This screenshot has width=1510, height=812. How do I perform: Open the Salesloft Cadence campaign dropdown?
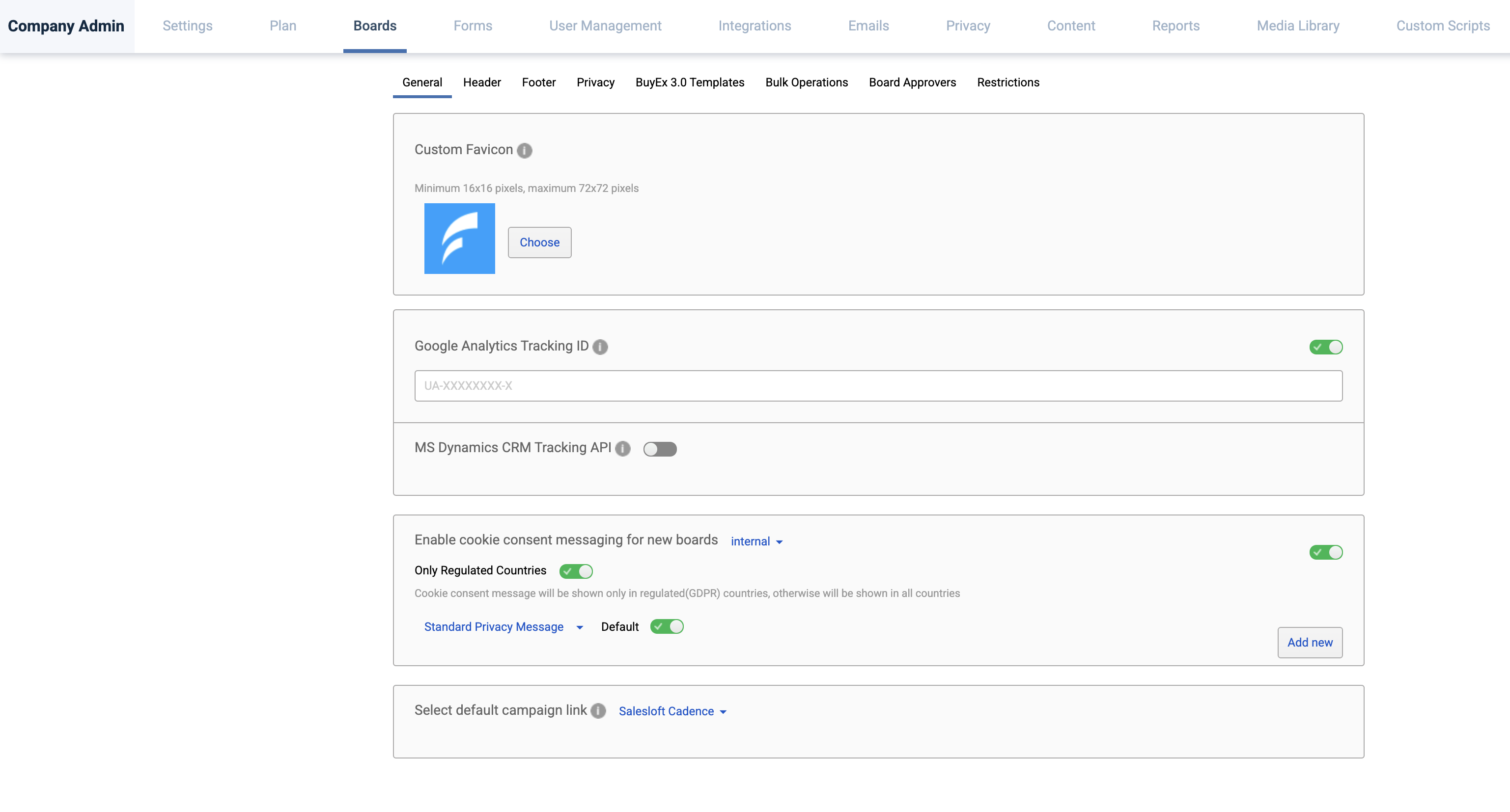tap(672, 711)
